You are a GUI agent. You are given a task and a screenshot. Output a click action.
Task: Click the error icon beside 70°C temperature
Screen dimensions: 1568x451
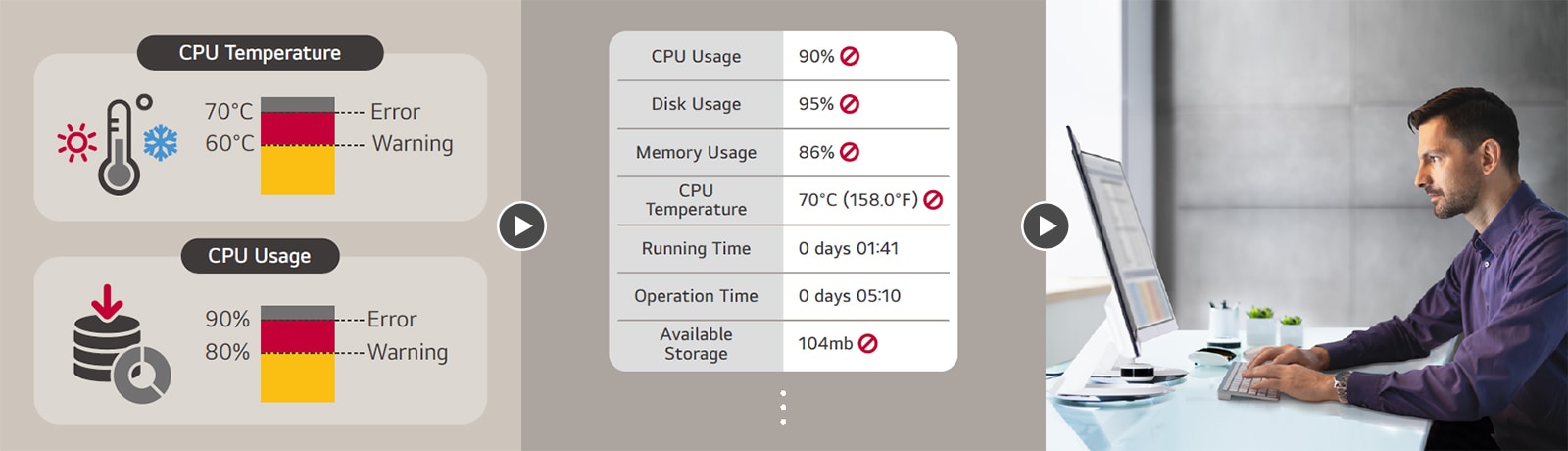click(x=933, y=200)
